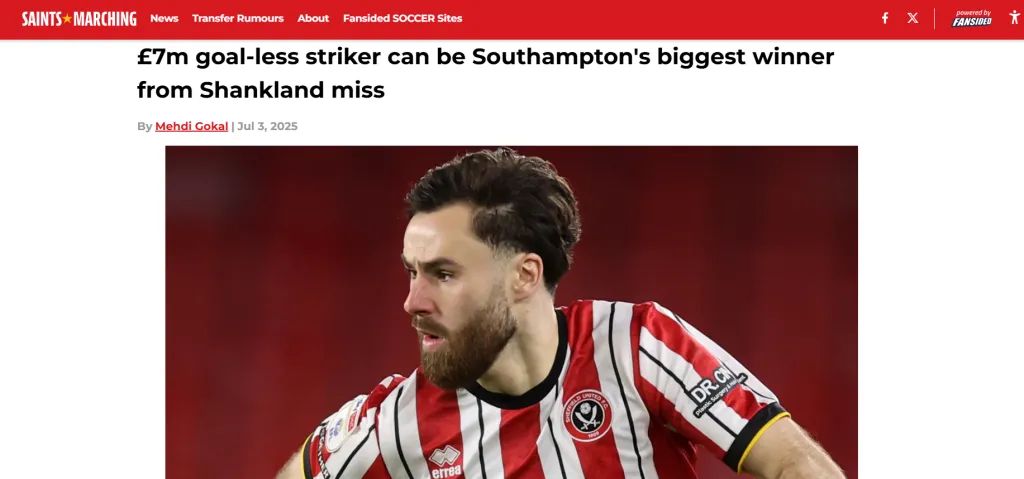
Task: Visit author Mehdi Gokal's profile link
Action: pyautogui.click(x=191, y=126)
